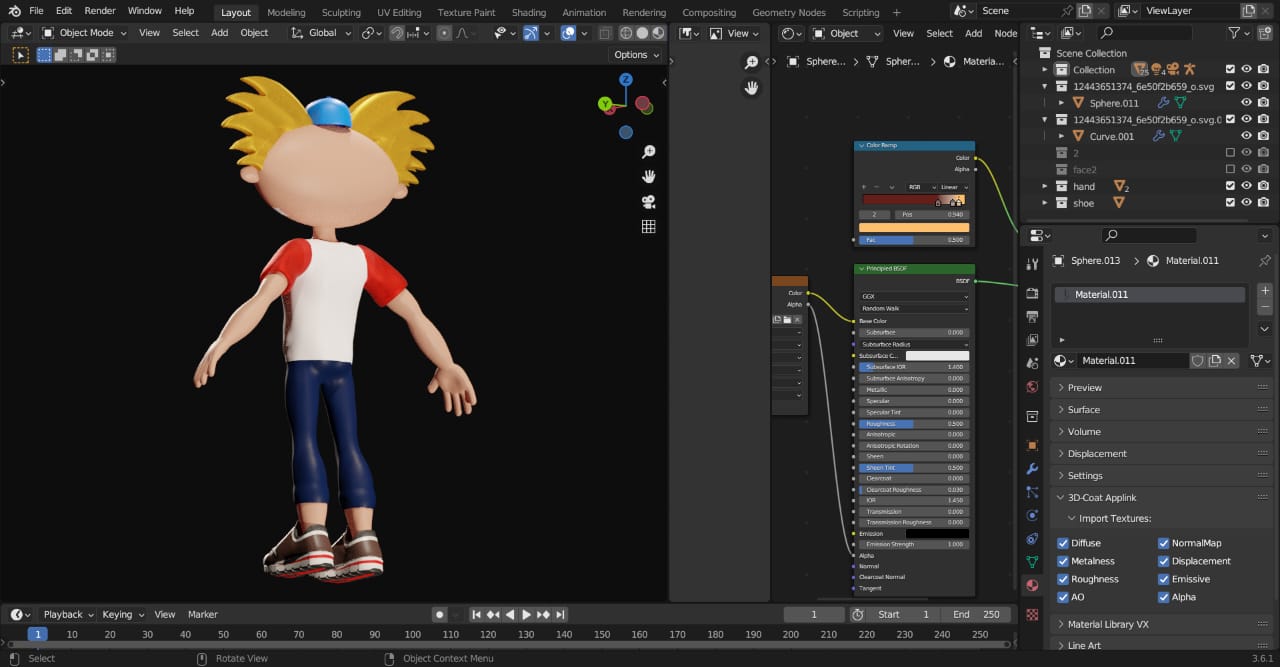The width and height of the screenshot is (1280, 667).
Task: Select the viewport pan hand icon
Action: coord(648,177)
